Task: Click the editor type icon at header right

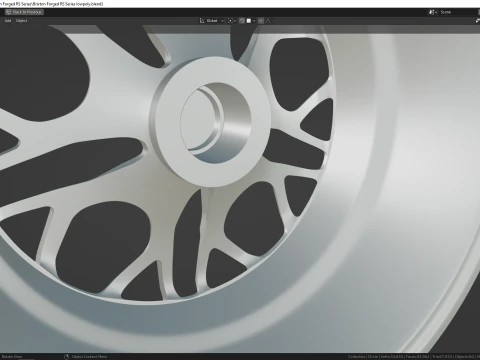Action: pos(478,21)
